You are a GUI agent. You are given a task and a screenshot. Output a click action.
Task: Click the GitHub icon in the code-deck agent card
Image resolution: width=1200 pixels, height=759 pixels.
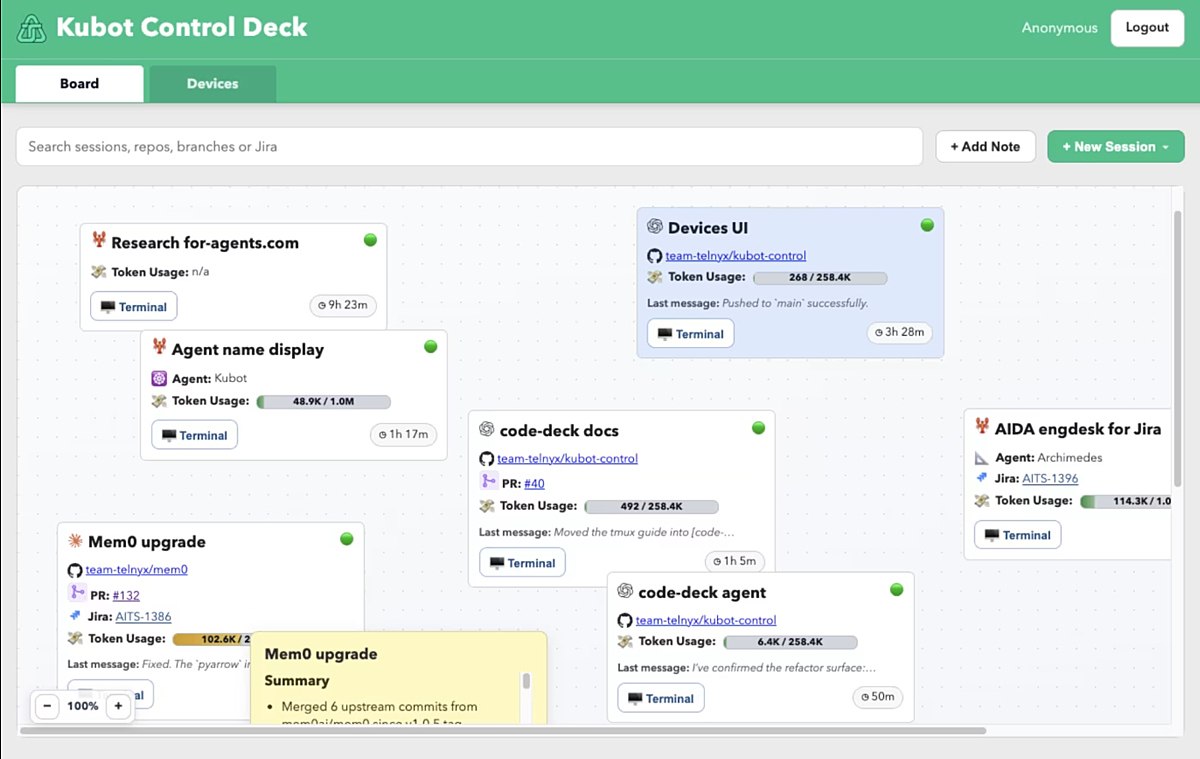625,620
